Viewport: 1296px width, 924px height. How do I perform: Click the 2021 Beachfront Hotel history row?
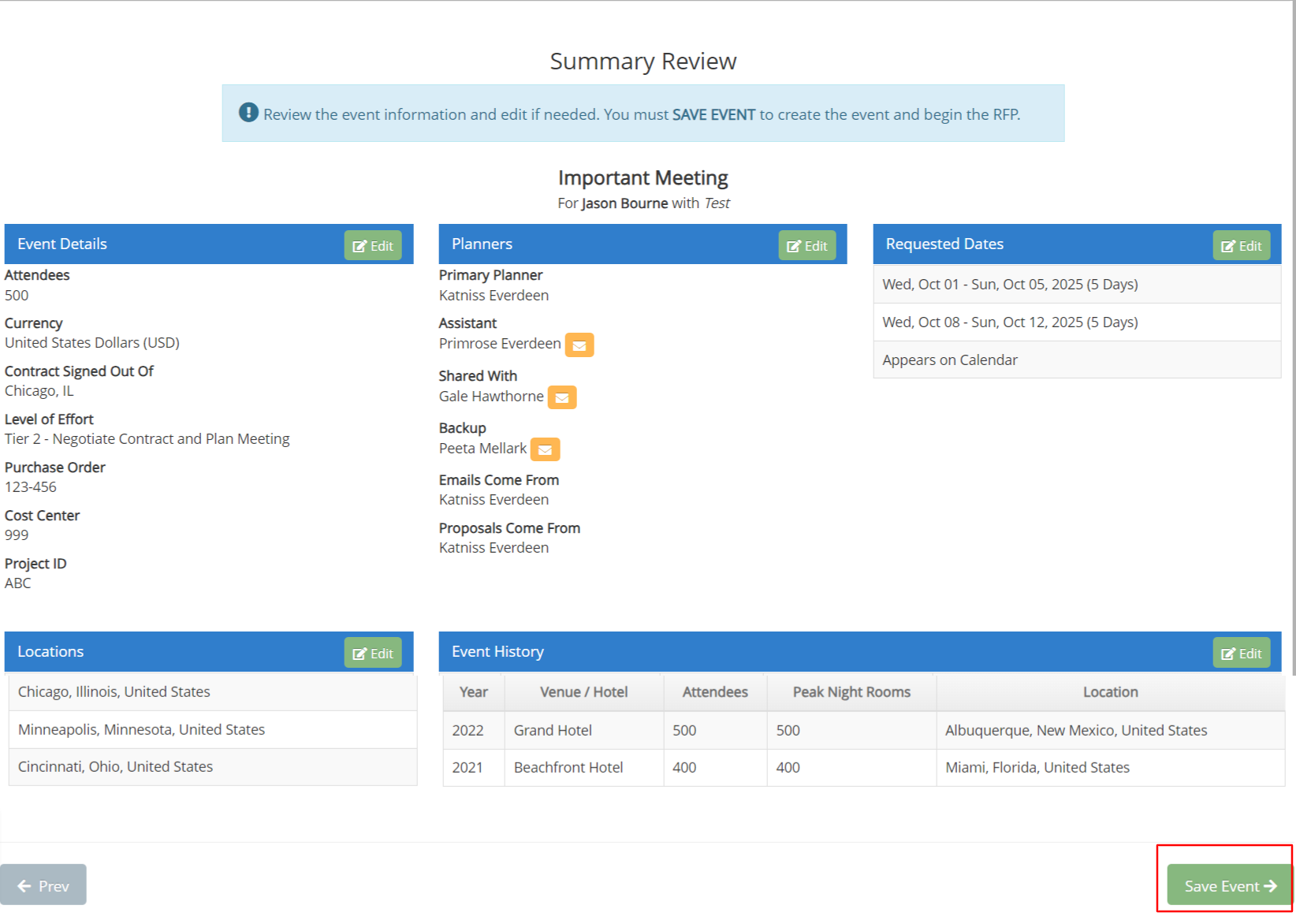coord(863,768)
